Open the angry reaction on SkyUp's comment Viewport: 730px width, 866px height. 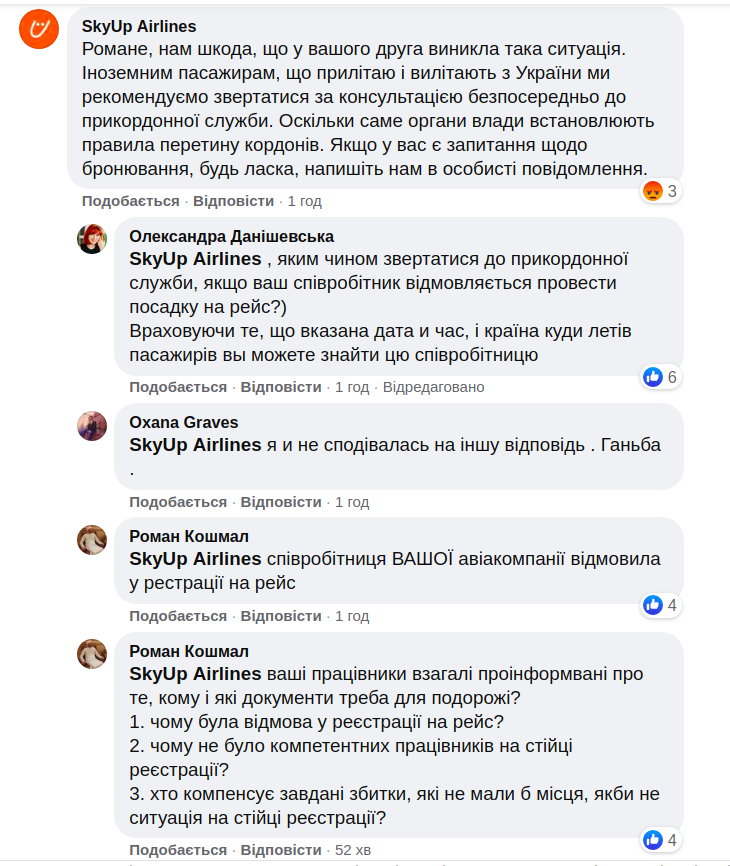(x=653, y=191)
